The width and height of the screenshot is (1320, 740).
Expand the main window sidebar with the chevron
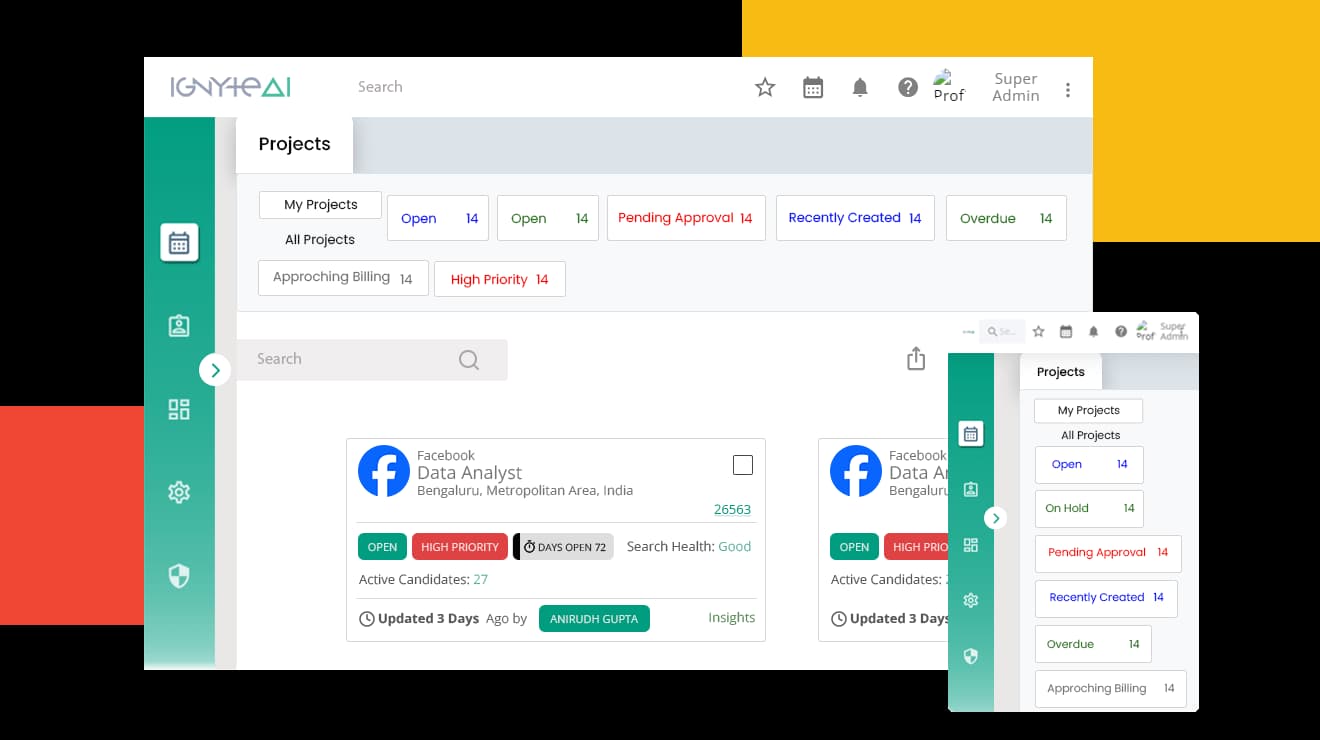coord(215,370)
